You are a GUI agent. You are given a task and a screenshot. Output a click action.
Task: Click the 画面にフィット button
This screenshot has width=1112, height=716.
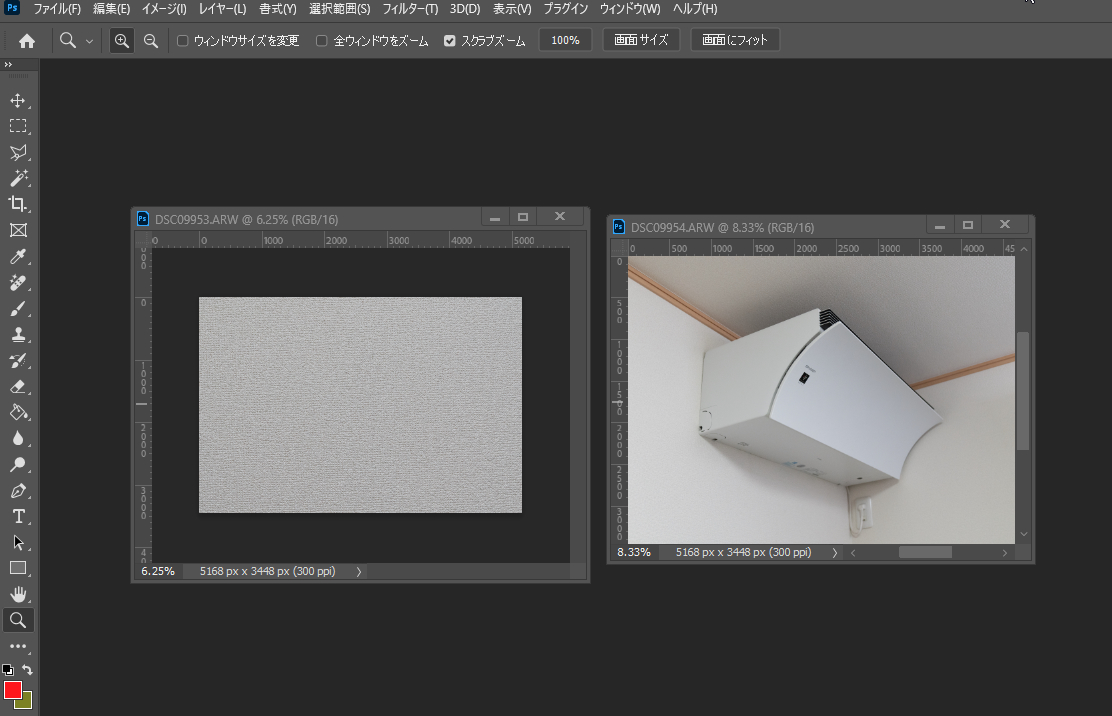(735, 41)
